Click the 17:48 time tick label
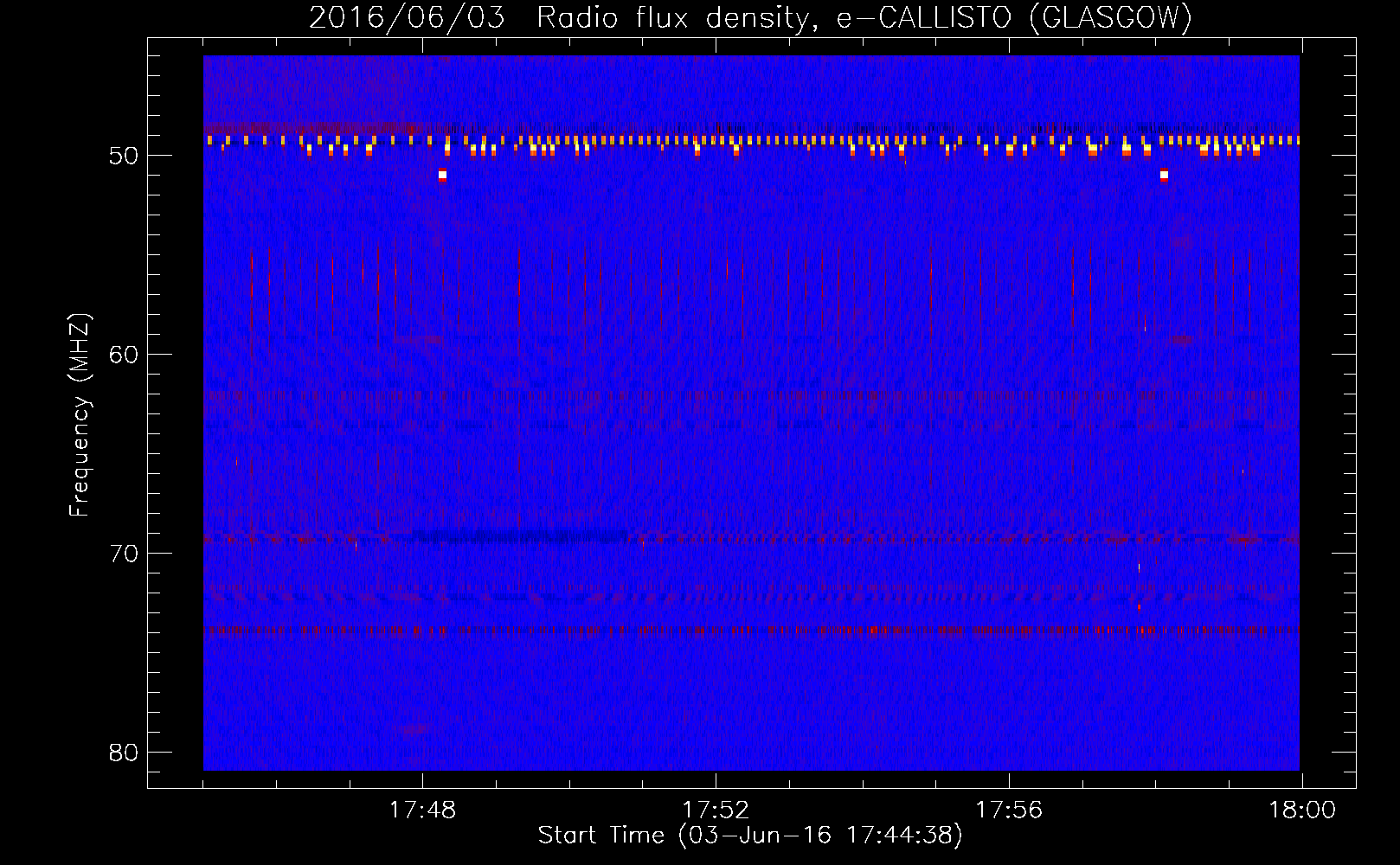 [x=422, y=811]
